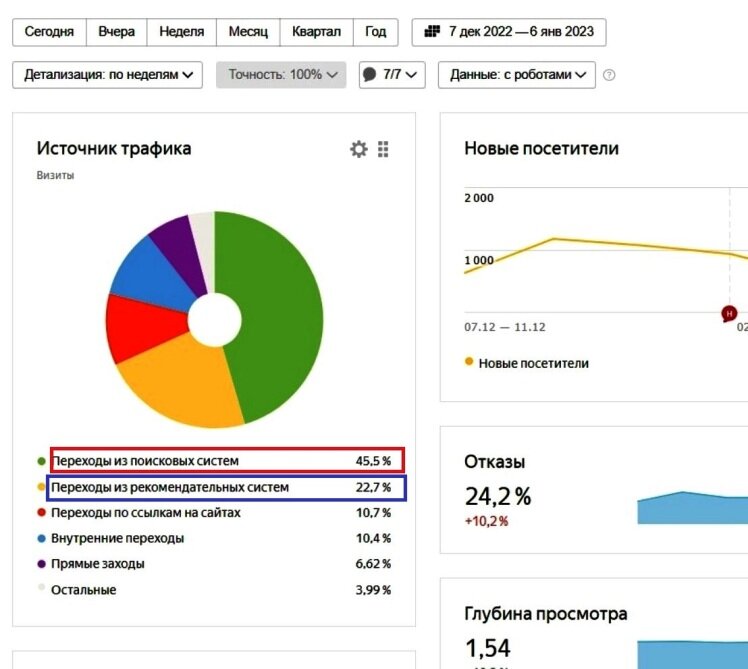748x669 pixels.
Task: Click the calendar icon in date range
Action: 432,31
